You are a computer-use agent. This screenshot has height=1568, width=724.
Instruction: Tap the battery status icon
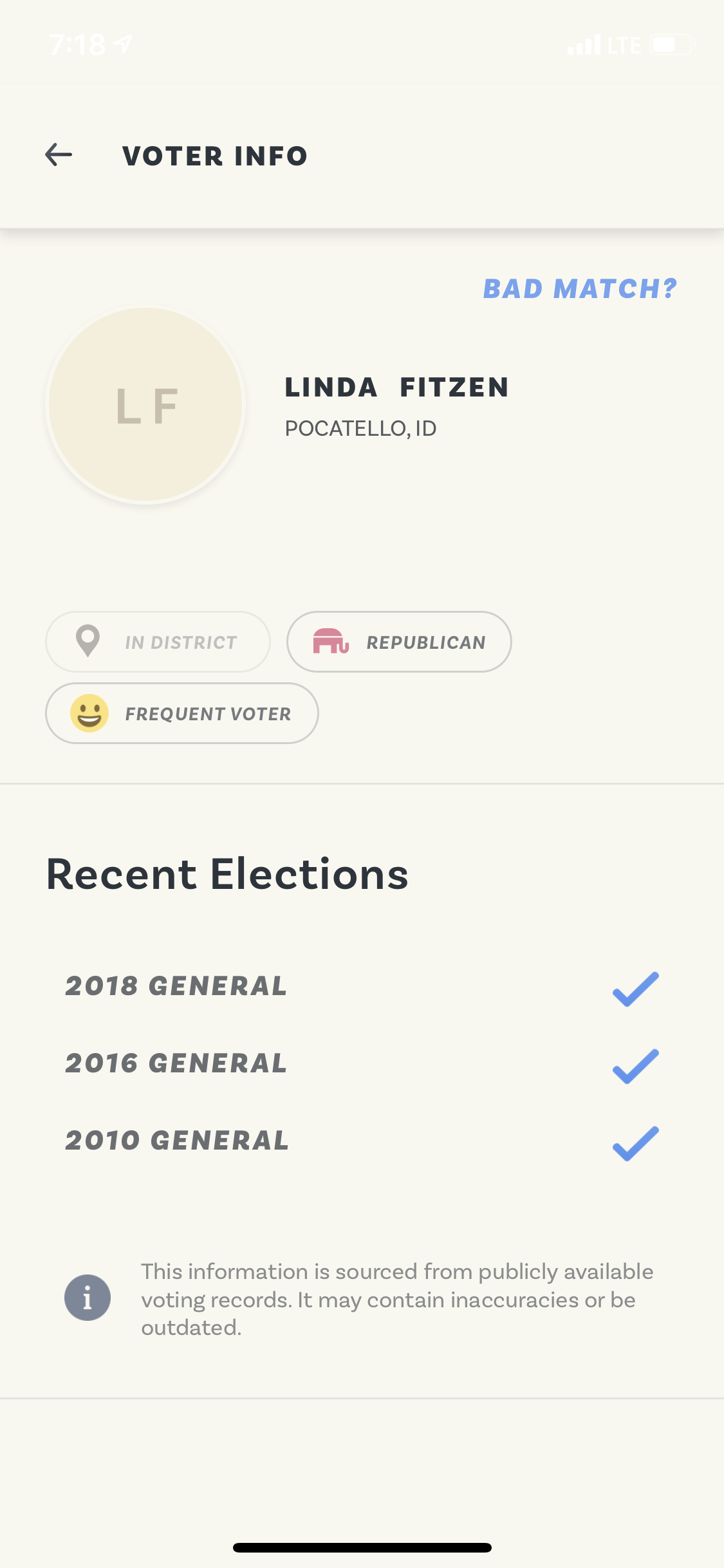tap(672, 45)
